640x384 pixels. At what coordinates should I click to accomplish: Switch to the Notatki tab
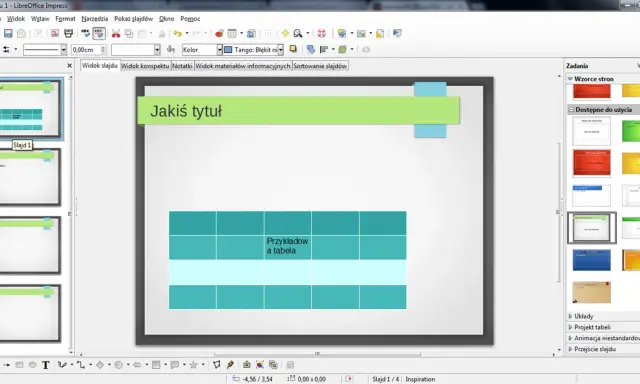[x=182, y=66]
